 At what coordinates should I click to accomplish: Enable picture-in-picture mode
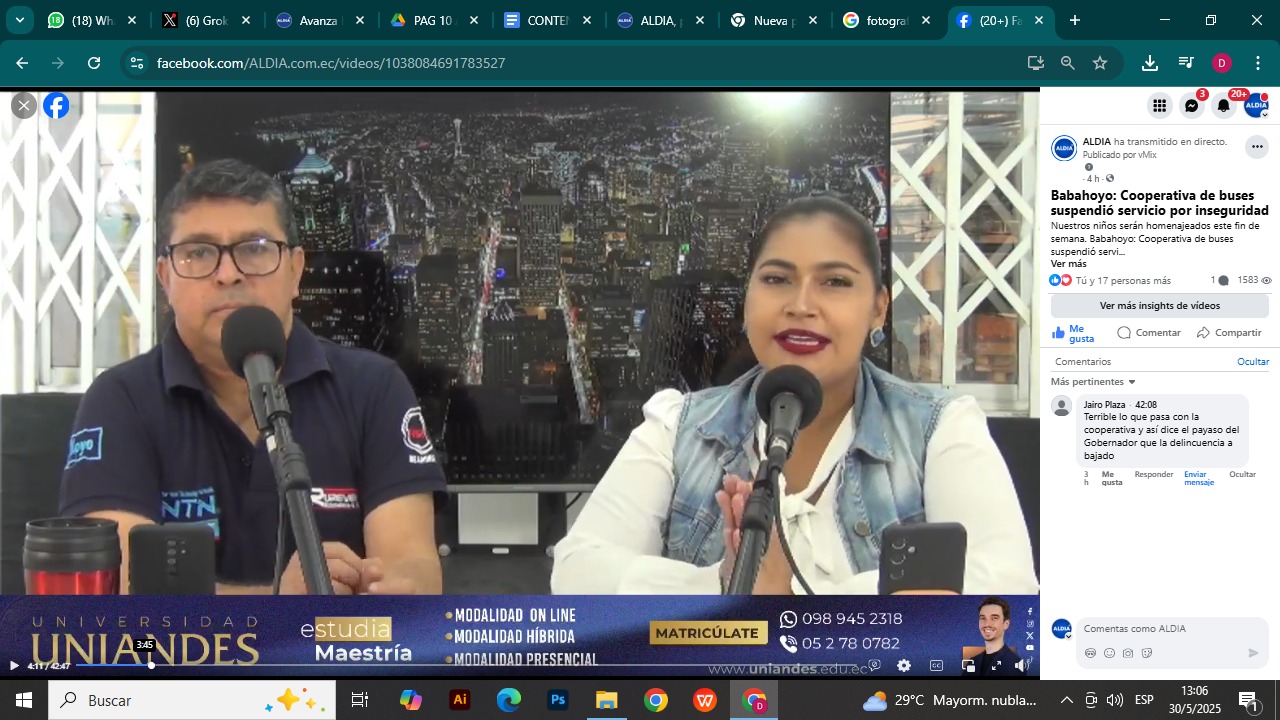(968, 665)
